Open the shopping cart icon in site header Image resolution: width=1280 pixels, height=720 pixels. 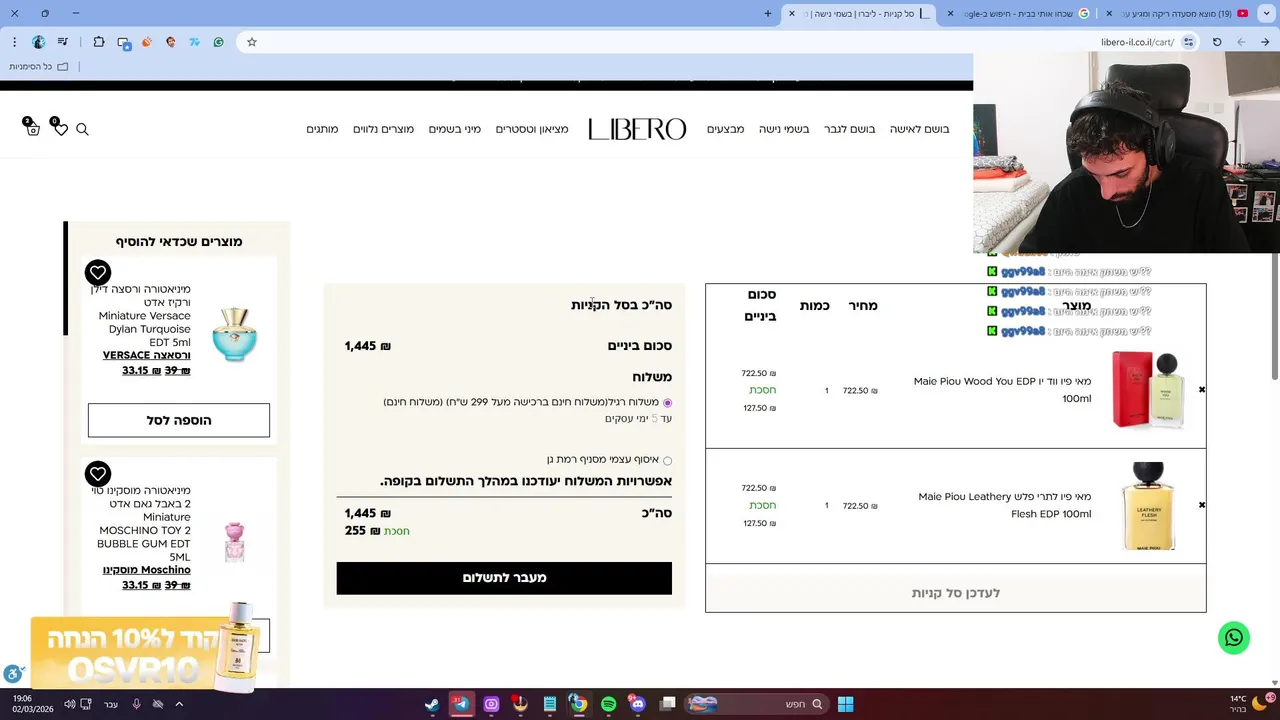(31, 127)
